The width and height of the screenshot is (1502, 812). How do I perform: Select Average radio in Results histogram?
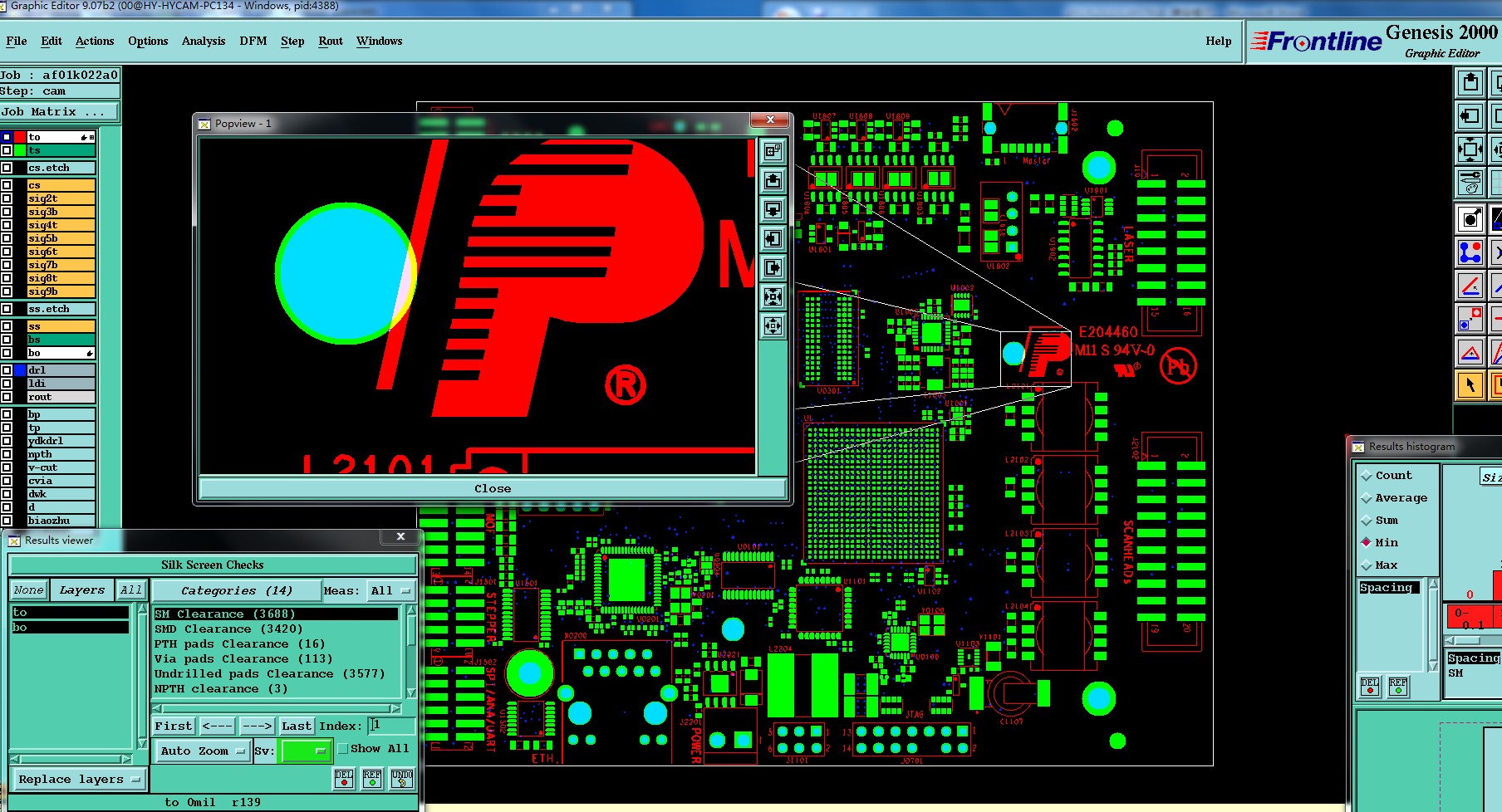(x=1367, y=498)
